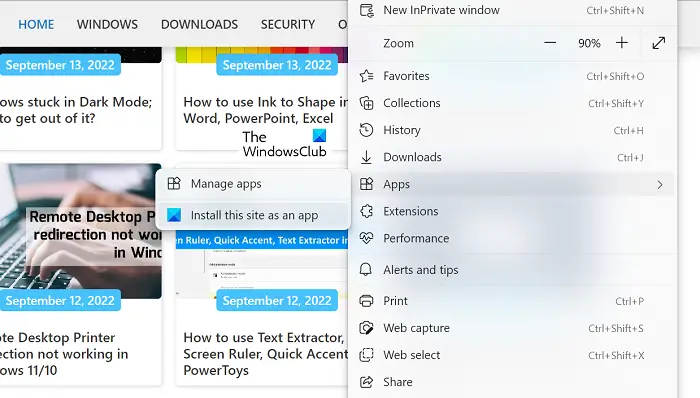Enter full screen with the expand arrows icon
The height and width of the screenshot is (398, 700).
pyautogui.click(x=659, y=43)
